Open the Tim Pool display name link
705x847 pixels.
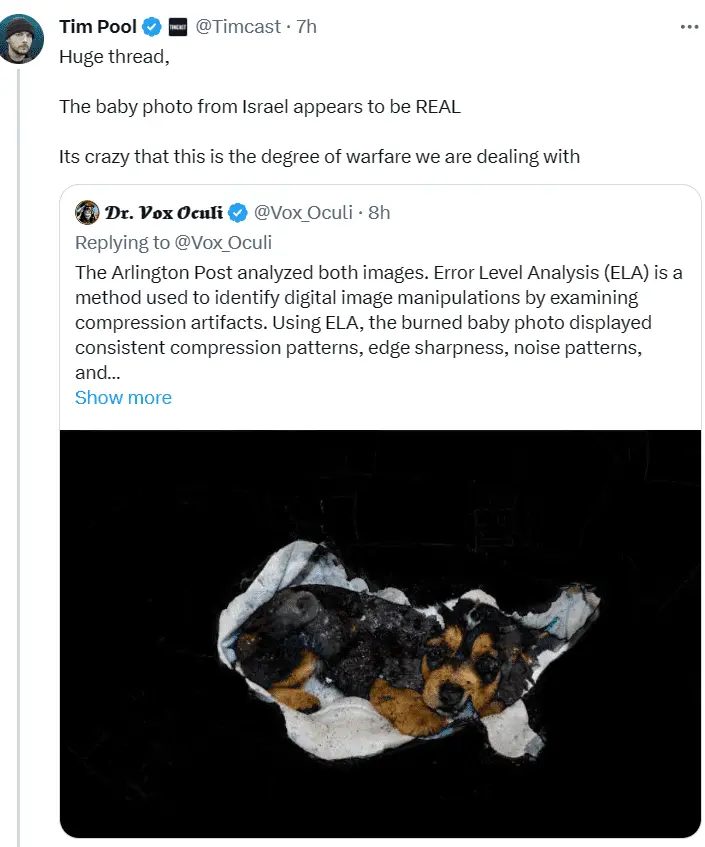click(x=98, y=27)
